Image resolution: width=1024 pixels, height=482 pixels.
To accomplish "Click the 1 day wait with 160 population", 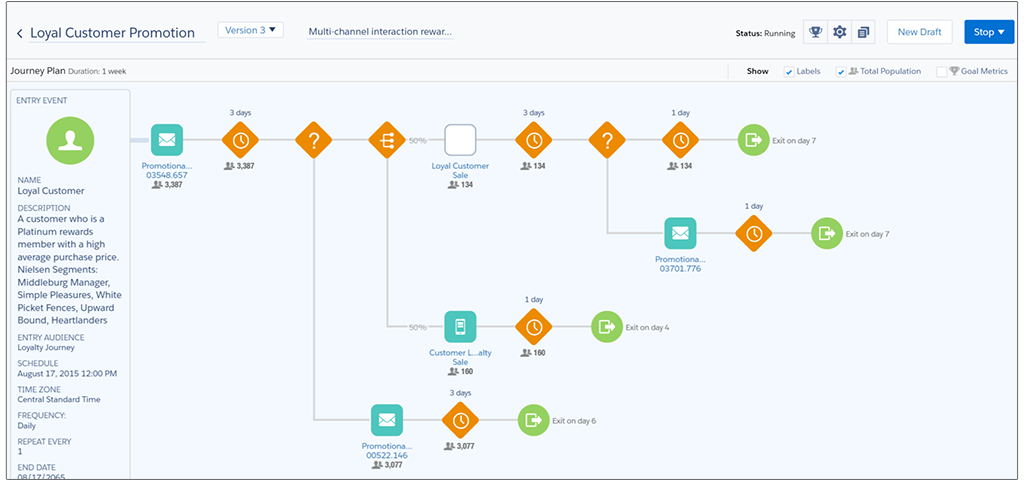I will pos(534,327).
